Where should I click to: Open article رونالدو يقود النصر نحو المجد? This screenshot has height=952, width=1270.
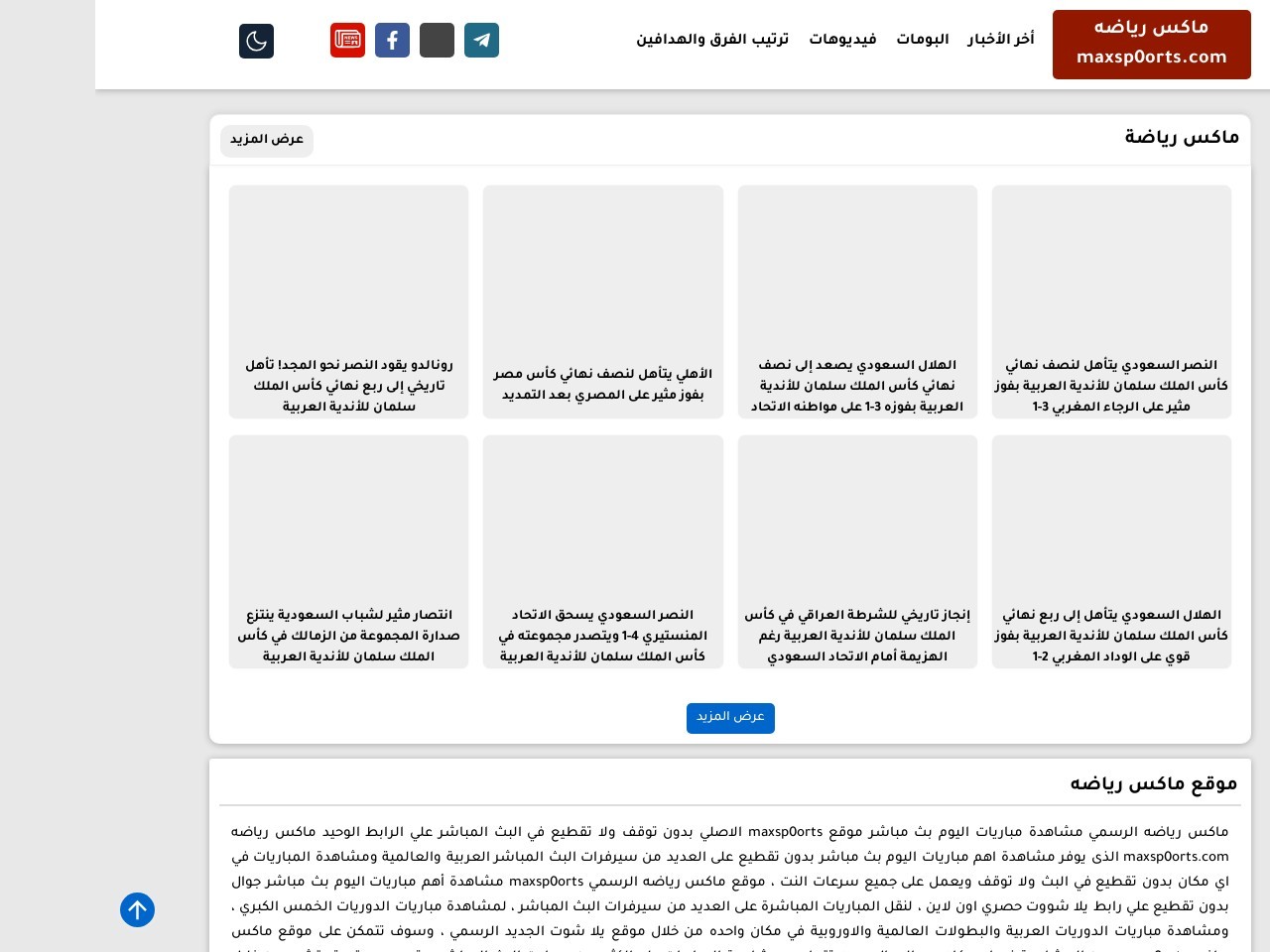click(349, 386)
